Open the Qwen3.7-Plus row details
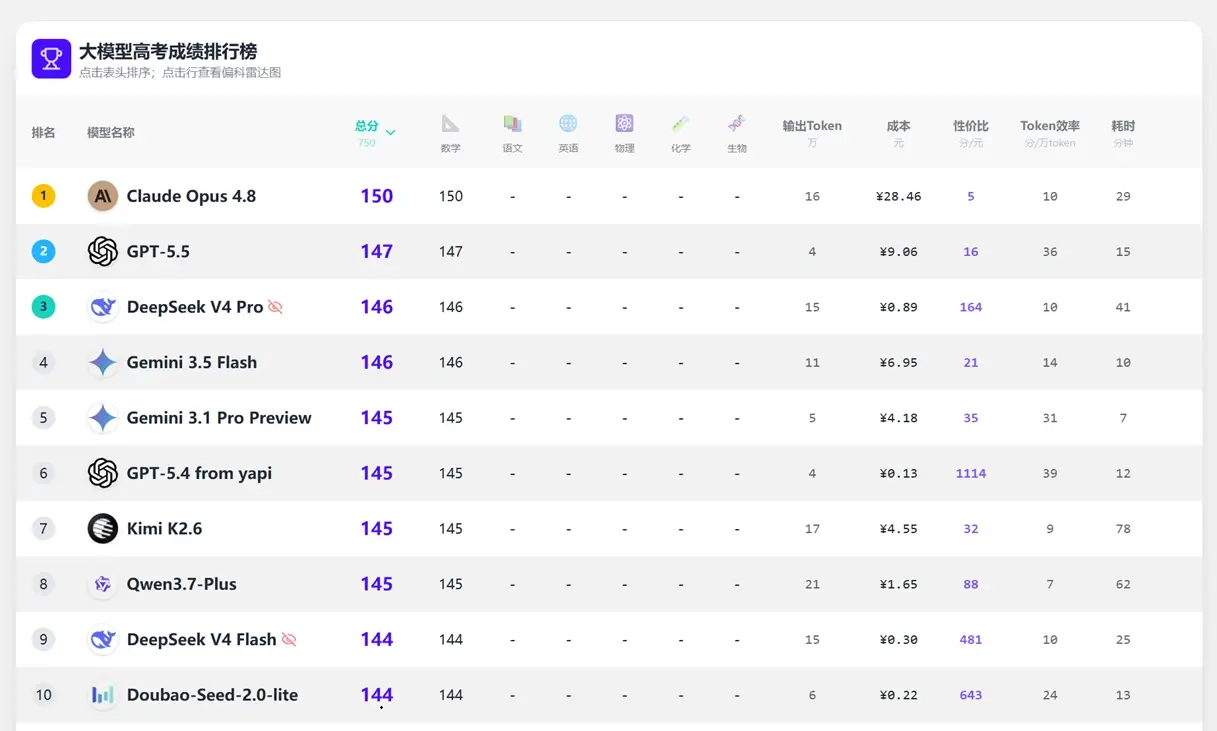The height and width of the screenshot is (731, 1217). tap(609, 584)
